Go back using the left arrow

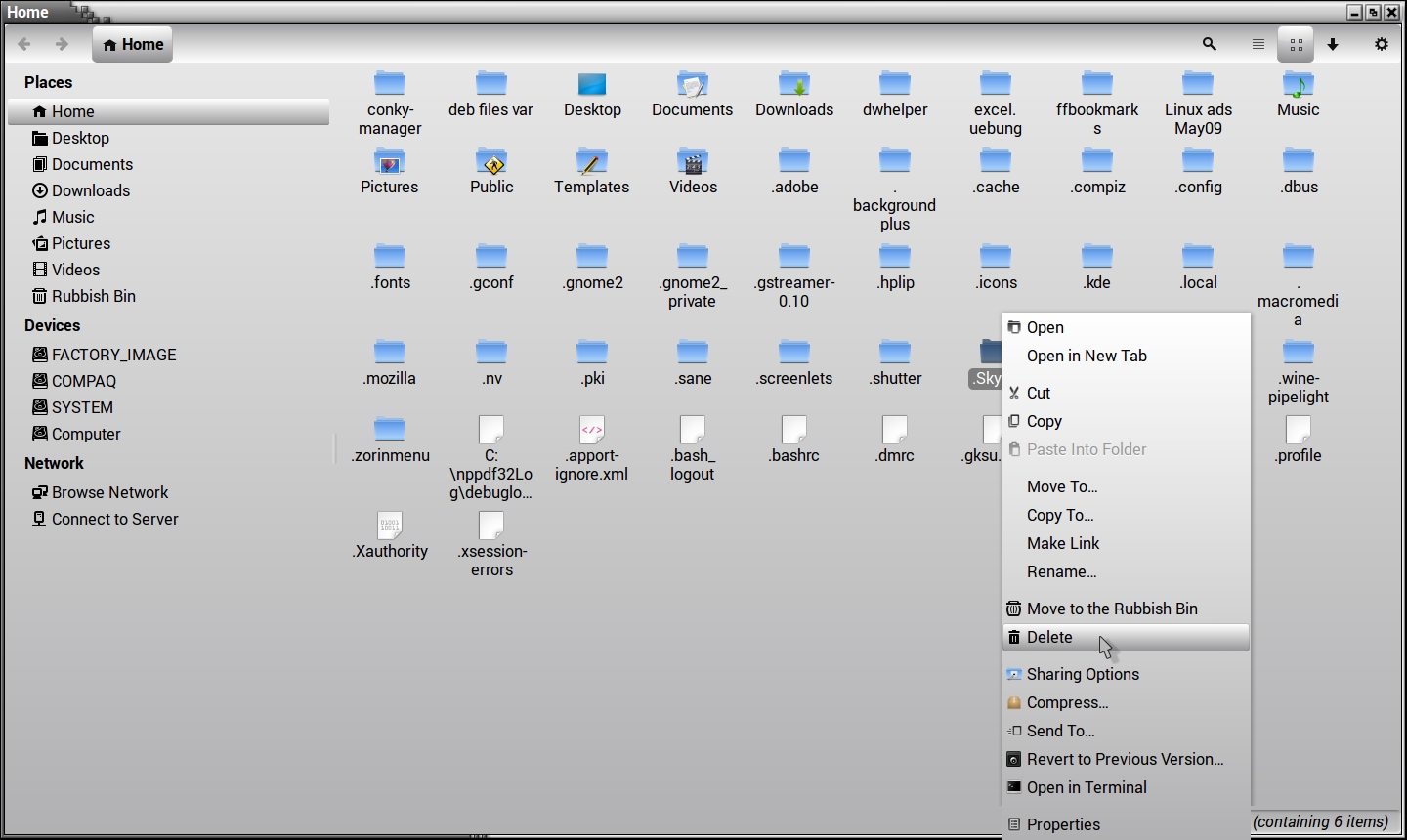(25, 44)
